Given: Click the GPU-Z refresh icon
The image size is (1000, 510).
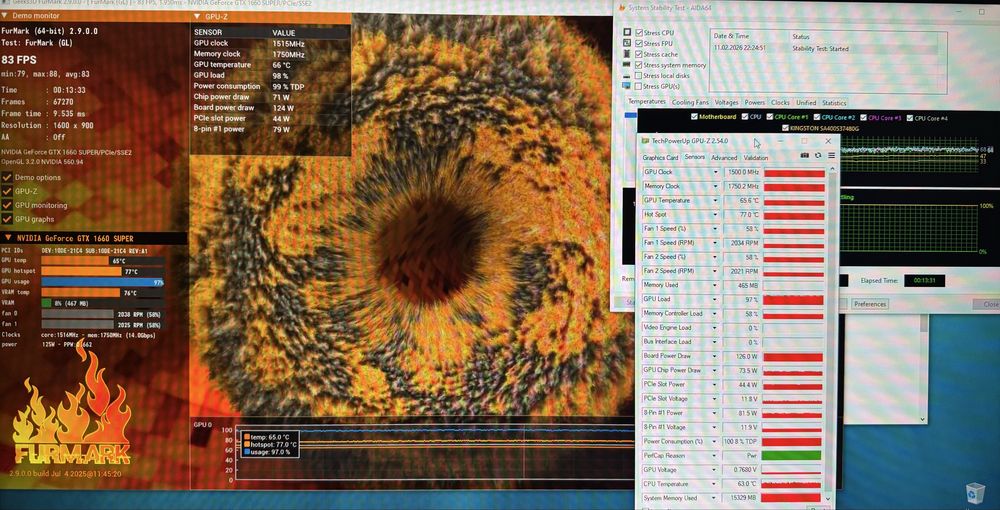Looking at the screenshot, I should point(818,156).
